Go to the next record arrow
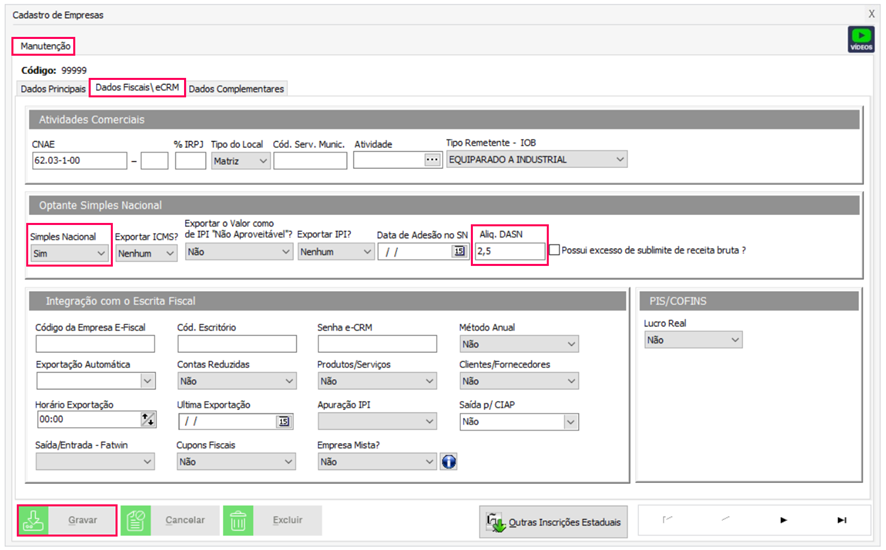This screenshot has width=886, height=550. (783, 520)
